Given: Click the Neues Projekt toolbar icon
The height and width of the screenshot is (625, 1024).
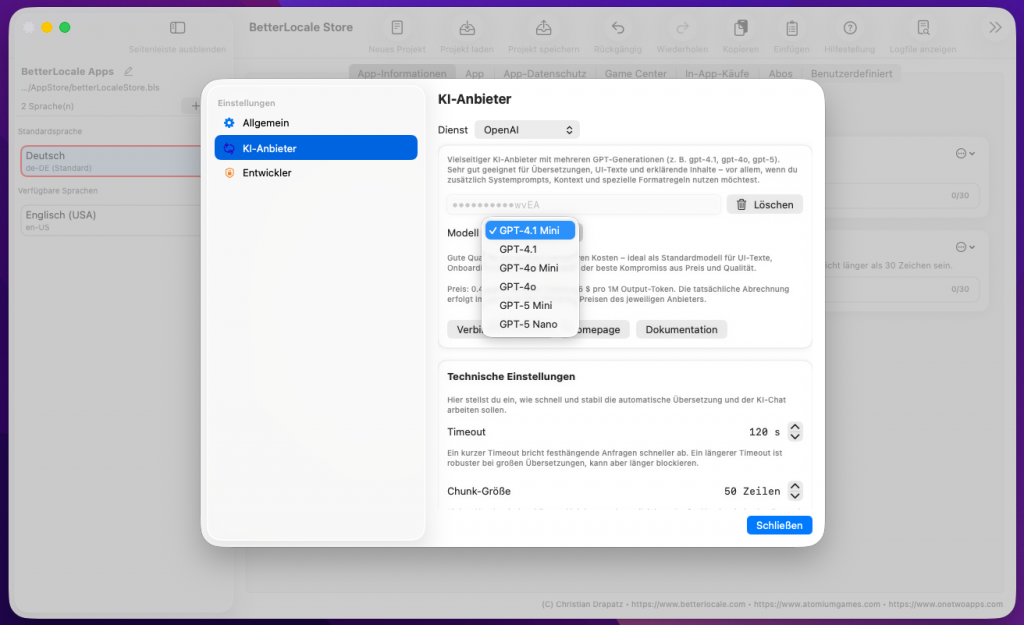Looking at the screenshot, I should [x=397, y=28].
